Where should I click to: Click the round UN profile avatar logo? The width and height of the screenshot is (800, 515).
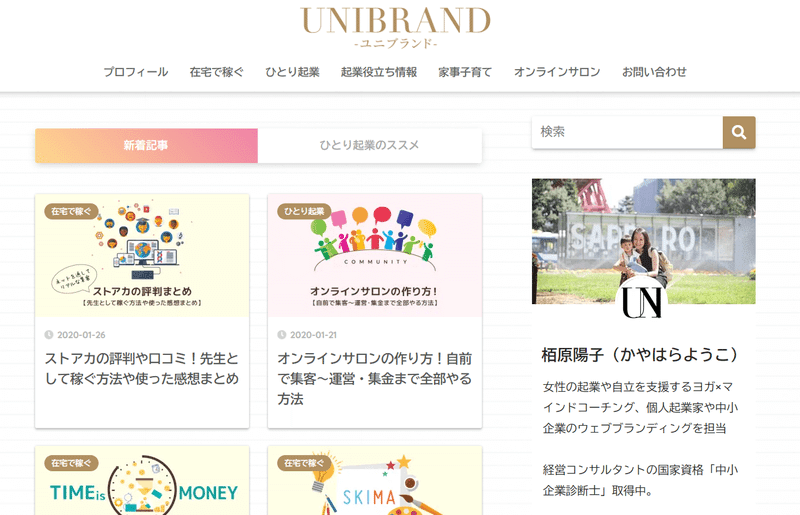pos(643,302)
